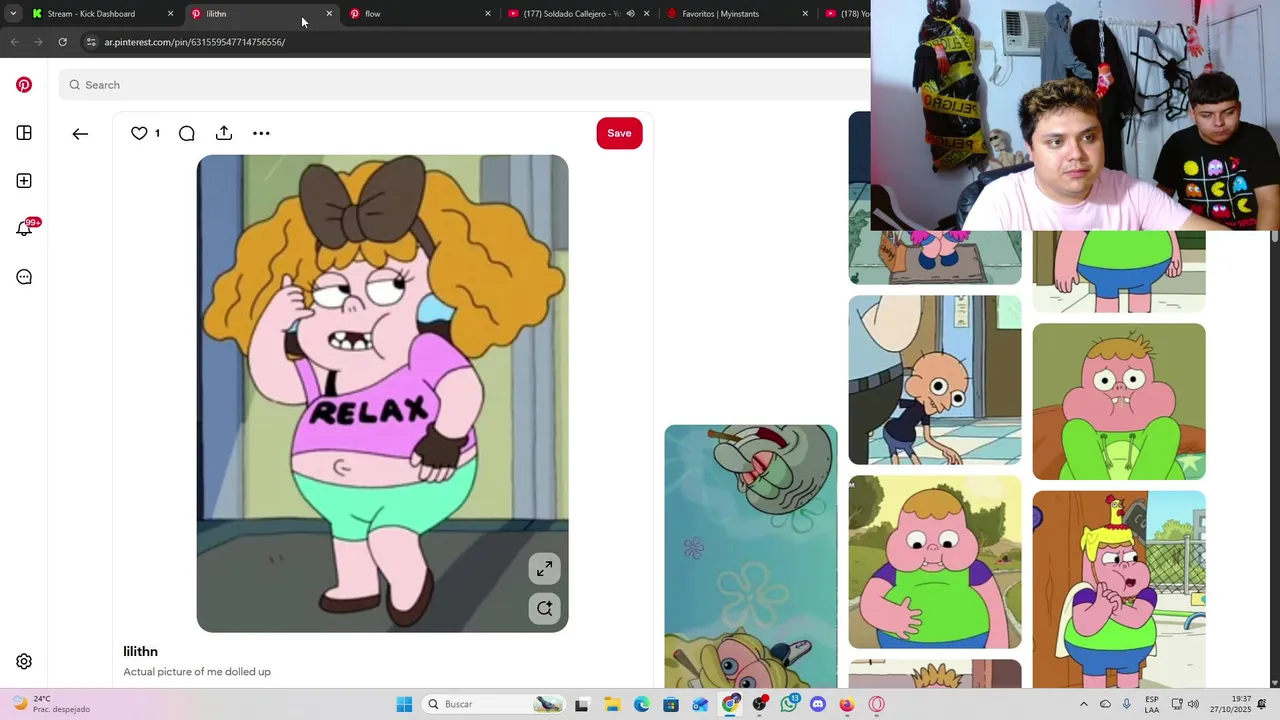
Task: Open the Windows Start menu
Action: pyautogui.click(x=404, y=704)
